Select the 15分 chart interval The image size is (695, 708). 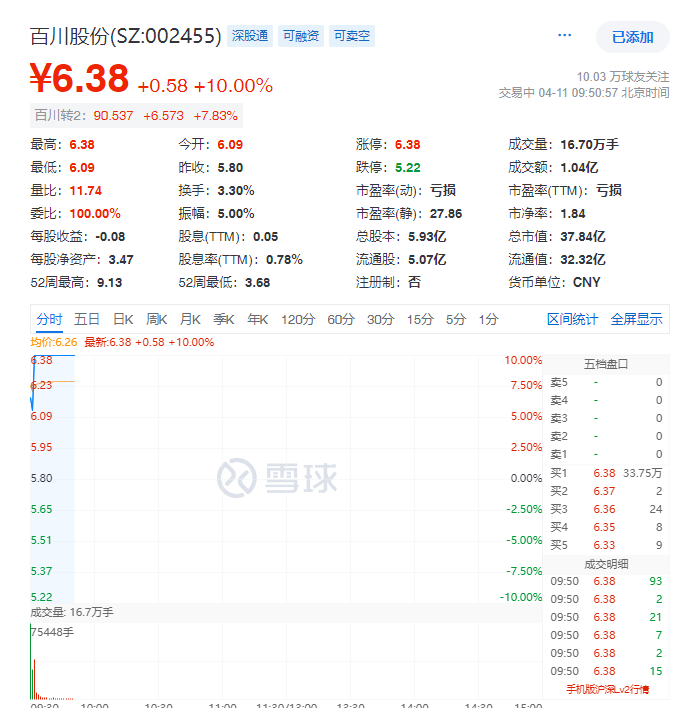[420, 320]
